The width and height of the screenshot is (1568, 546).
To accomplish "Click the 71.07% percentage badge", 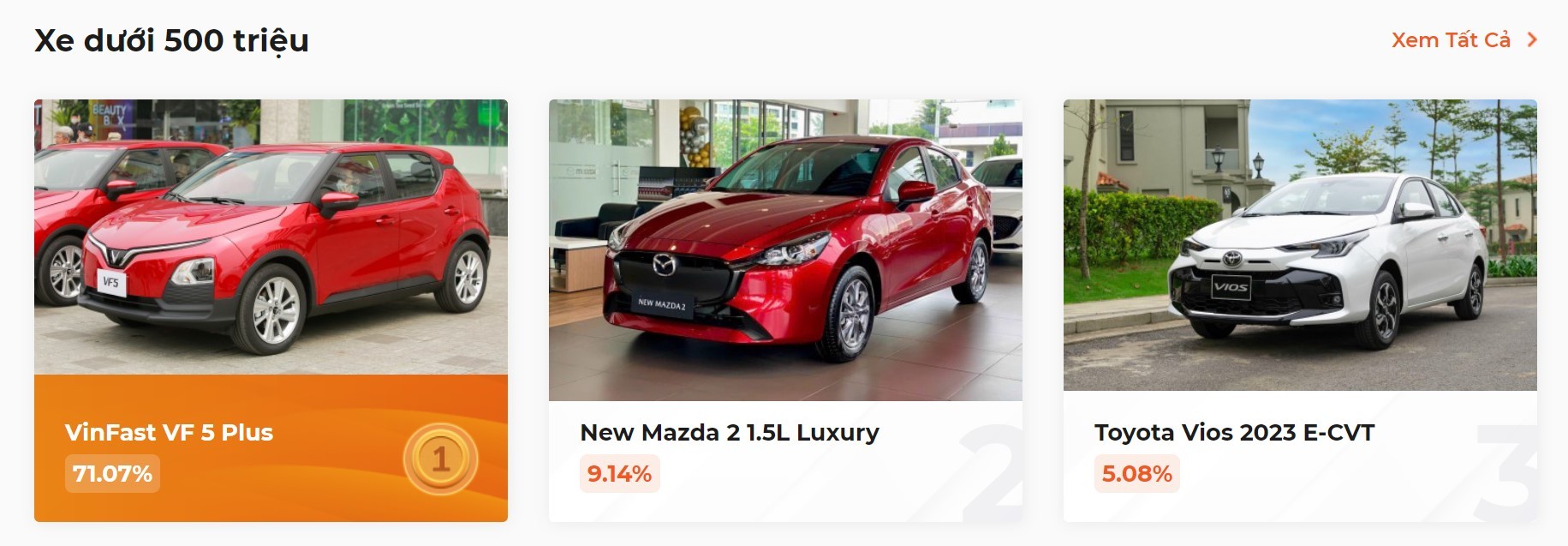I will coord(112,473).
